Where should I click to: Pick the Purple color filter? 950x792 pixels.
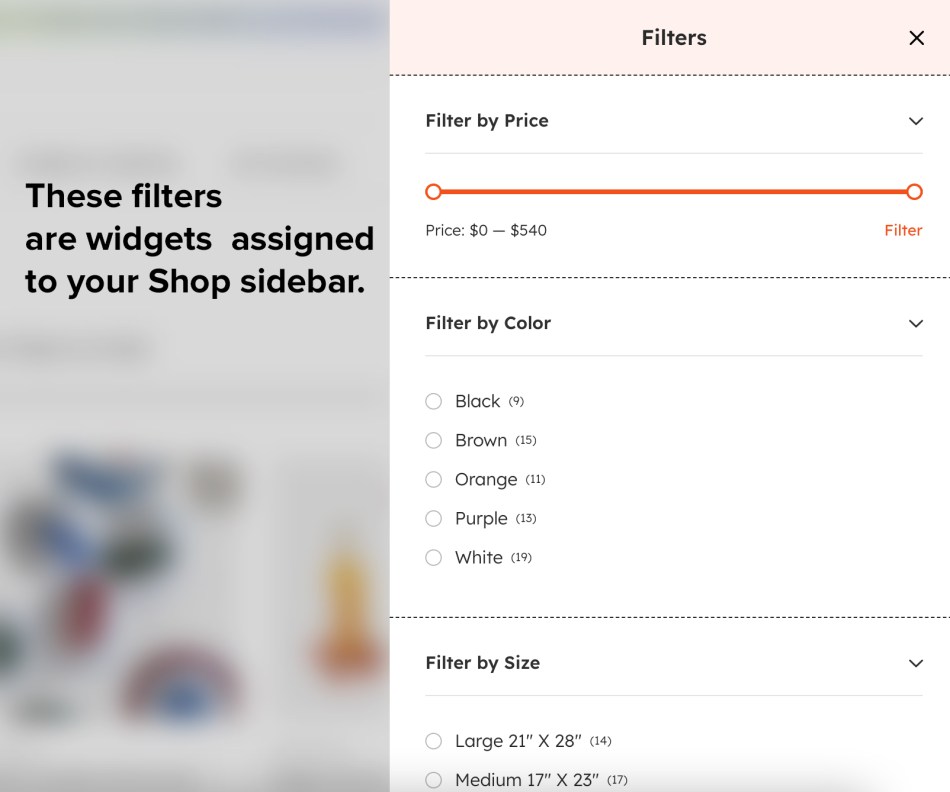(x=433, y=519)
